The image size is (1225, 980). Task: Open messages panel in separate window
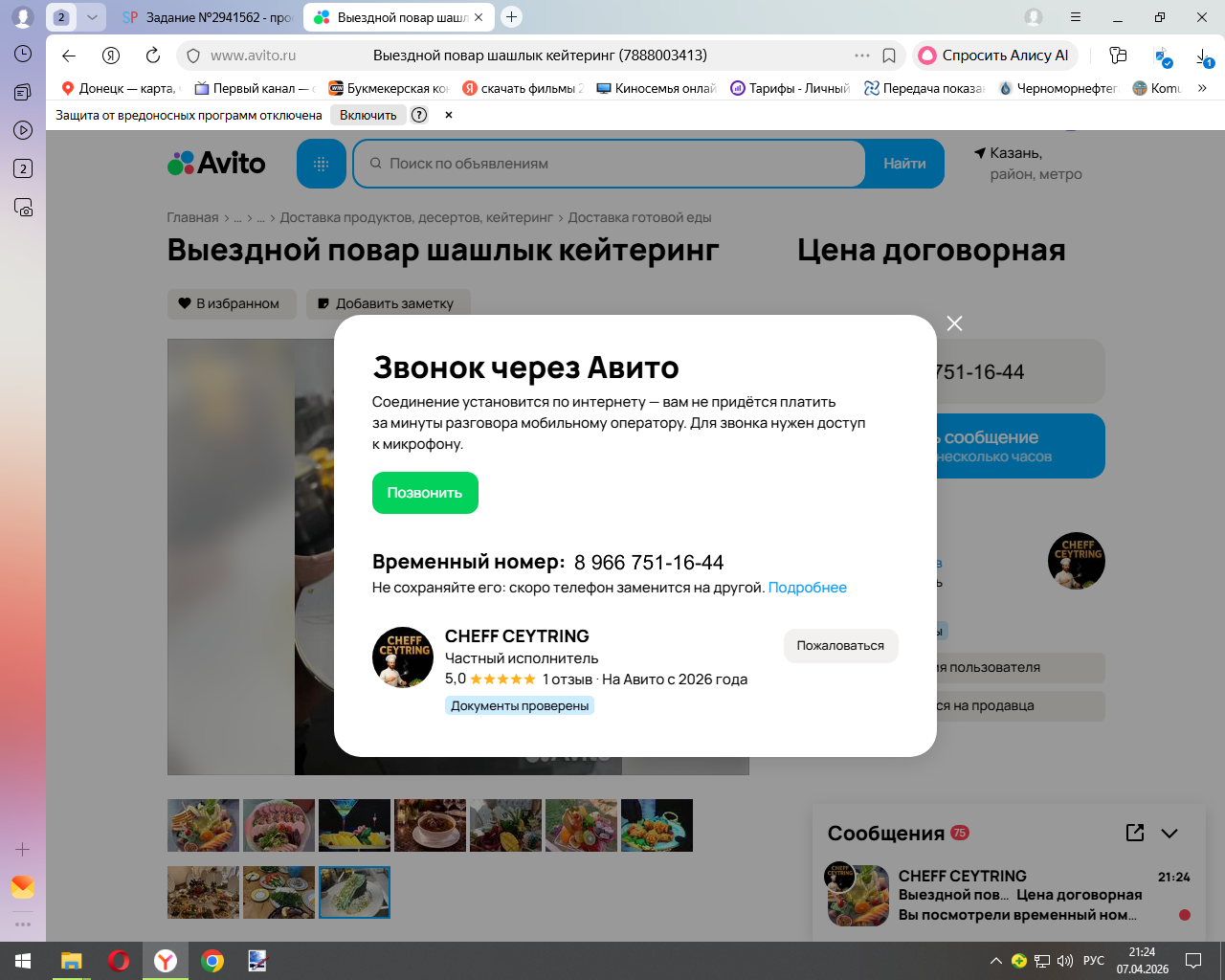tap(1135, 833)
